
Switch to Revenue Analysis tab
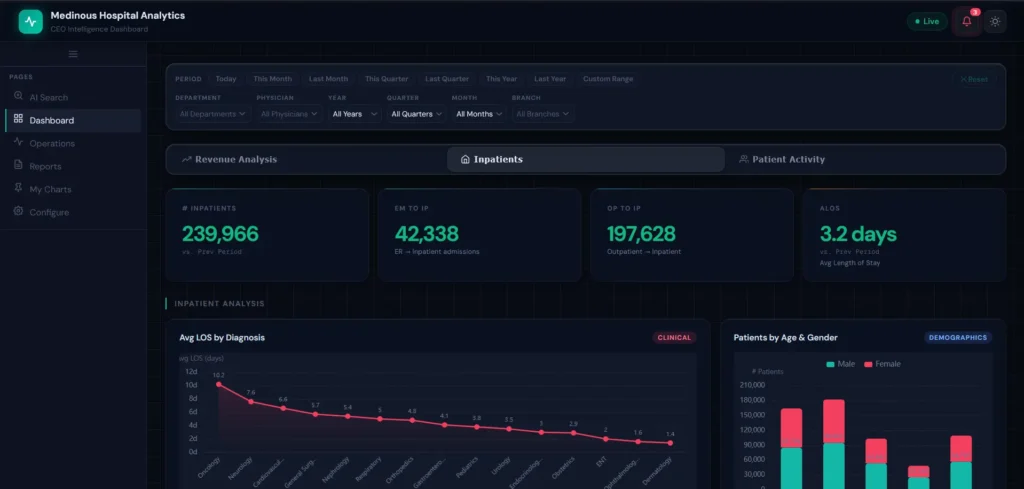pos(307,159)
